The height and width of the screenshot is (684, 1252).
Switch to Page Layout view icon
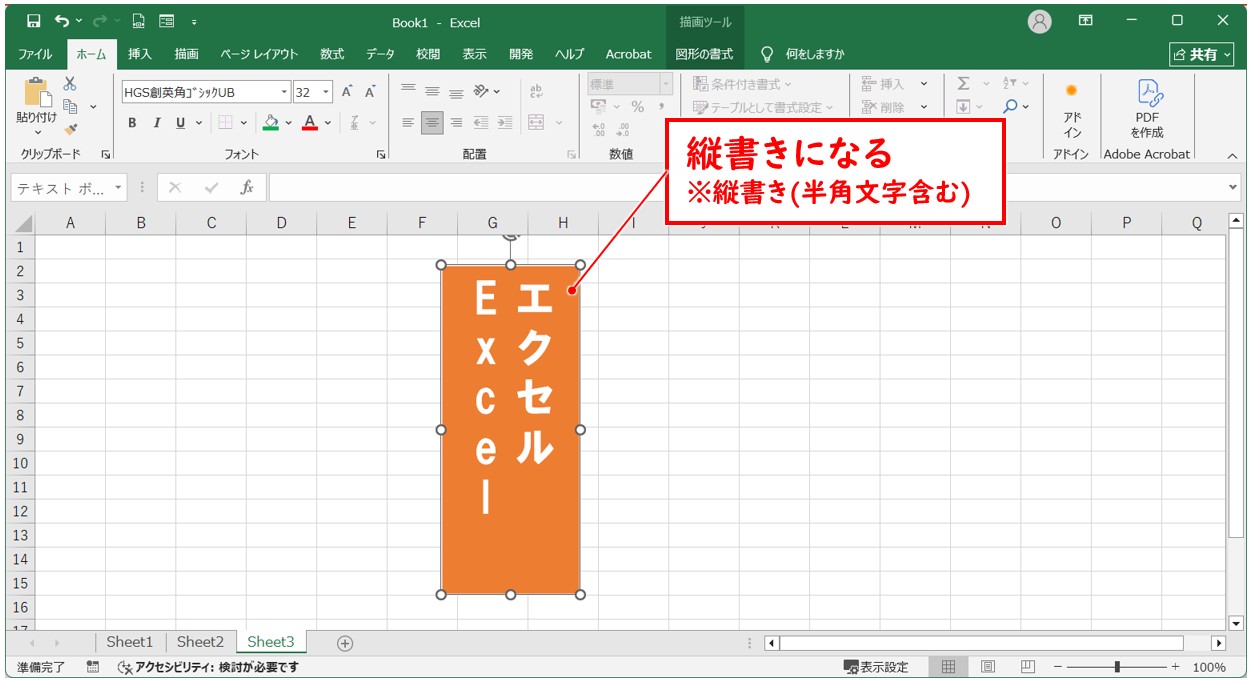(x=988, y=667)
